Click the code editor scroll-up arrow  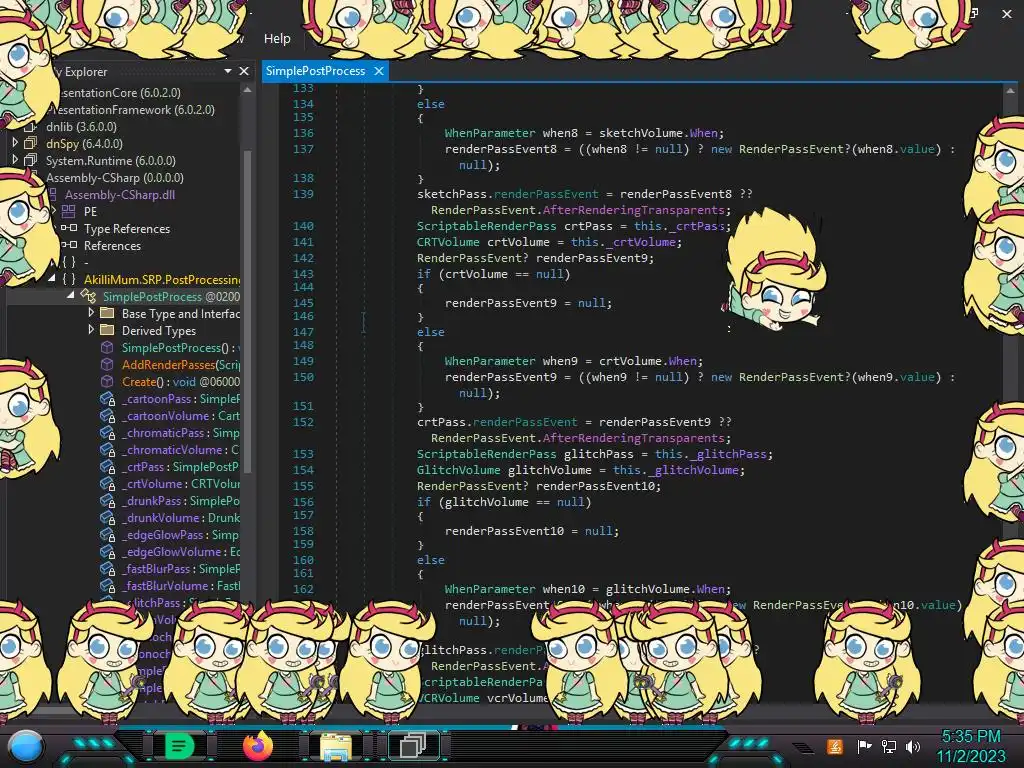(x=1010, y=91)
